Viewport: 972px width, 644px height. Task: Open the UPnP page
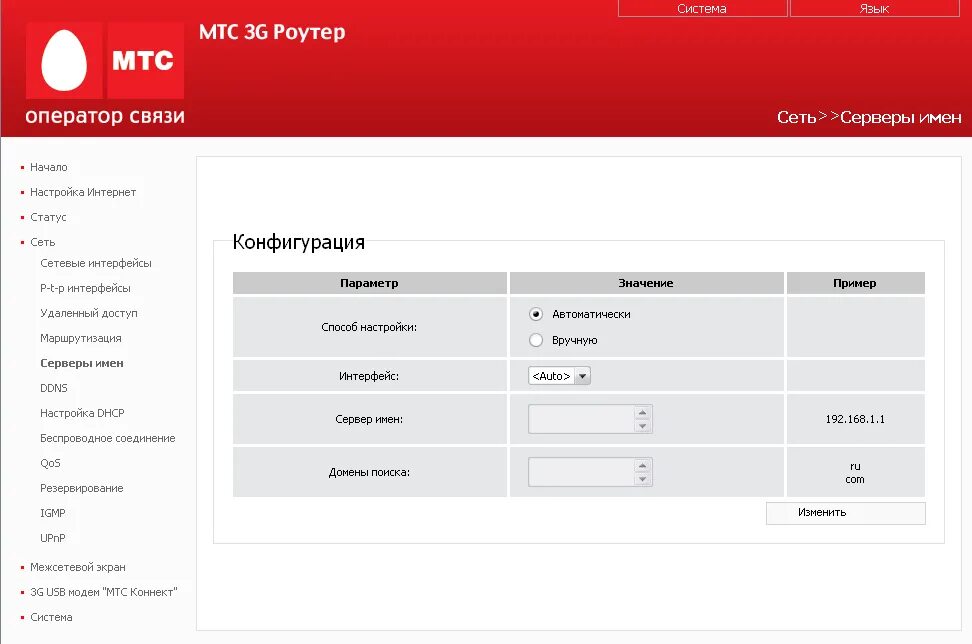coord(53,538)
